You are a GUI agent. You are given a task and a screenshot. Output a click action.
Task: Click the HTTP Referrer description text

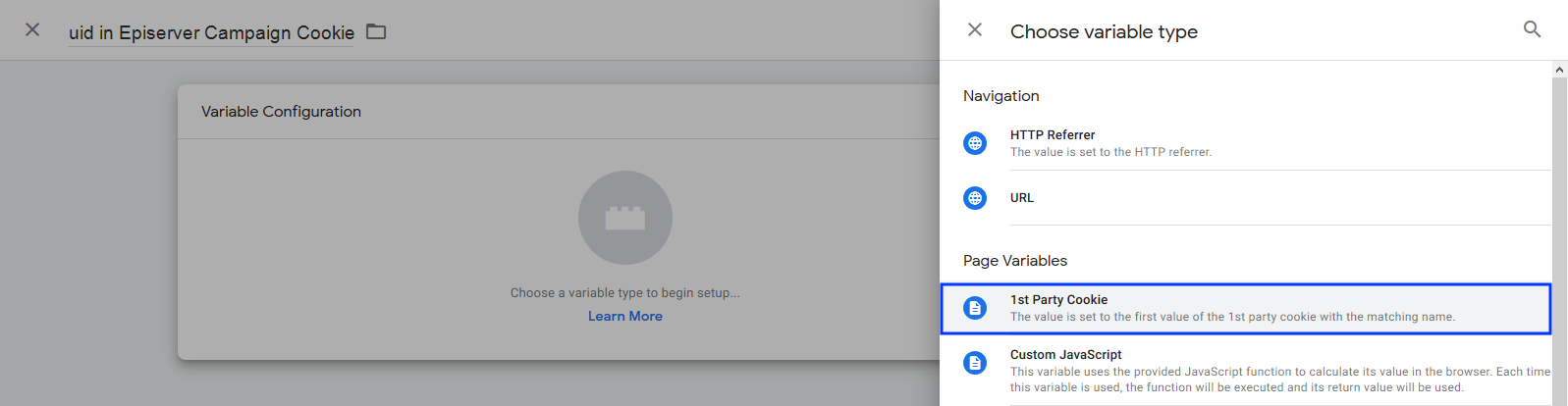[1110, 152]
